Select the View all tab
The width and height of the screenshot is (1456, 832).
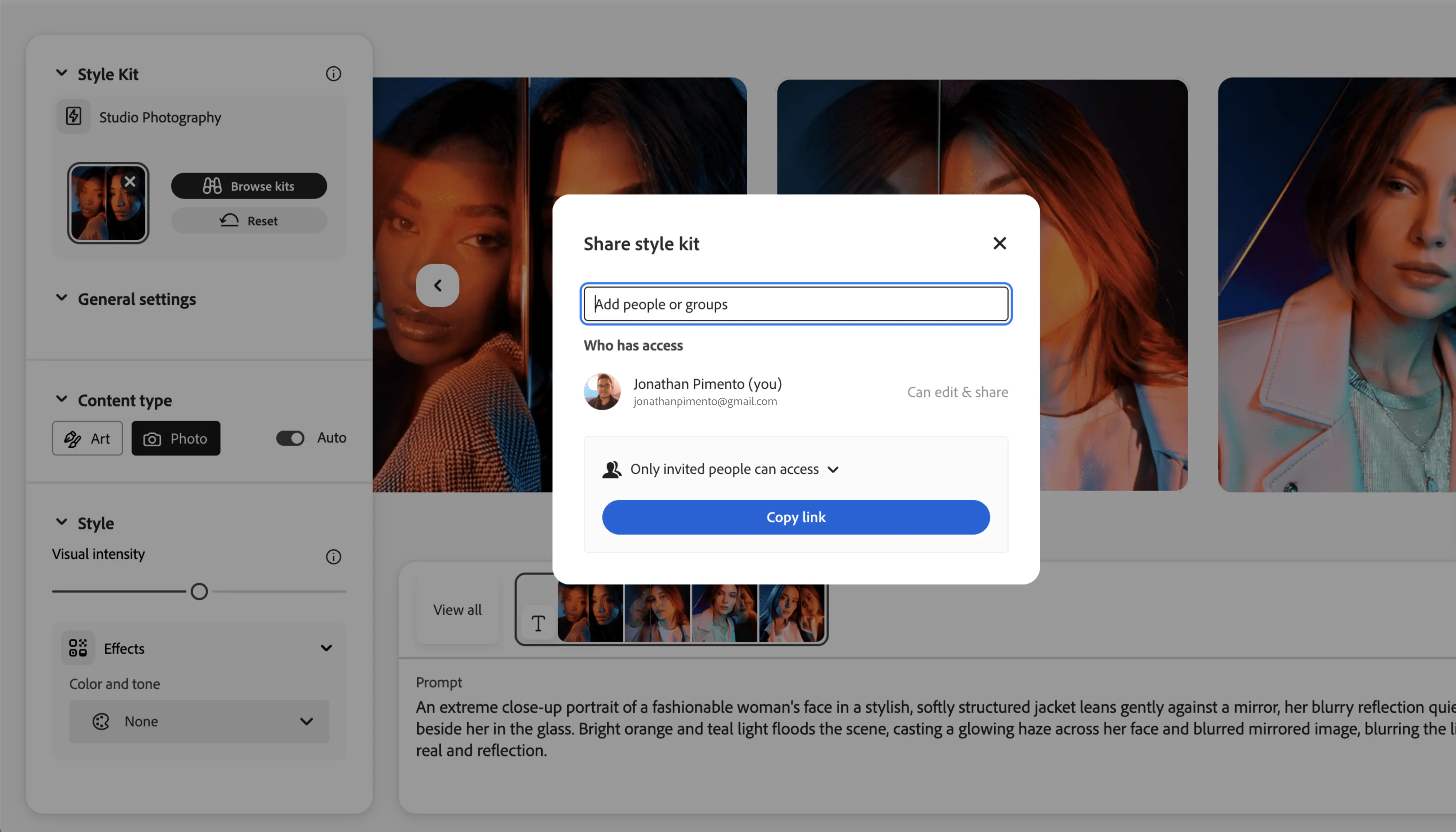[457, 609]
